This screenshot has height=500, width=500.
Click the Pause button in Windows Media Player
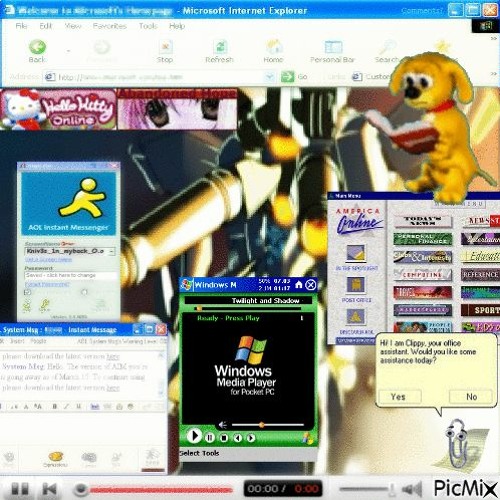tap(209, 437)
